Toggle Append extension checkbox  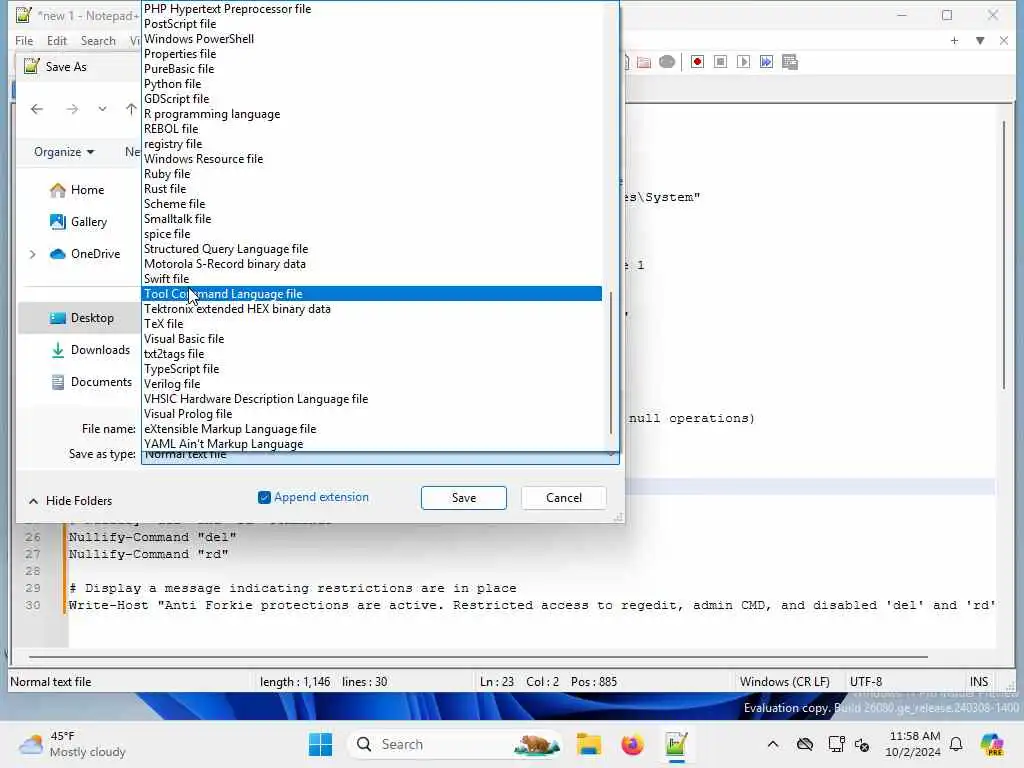[x=264, y=498]
